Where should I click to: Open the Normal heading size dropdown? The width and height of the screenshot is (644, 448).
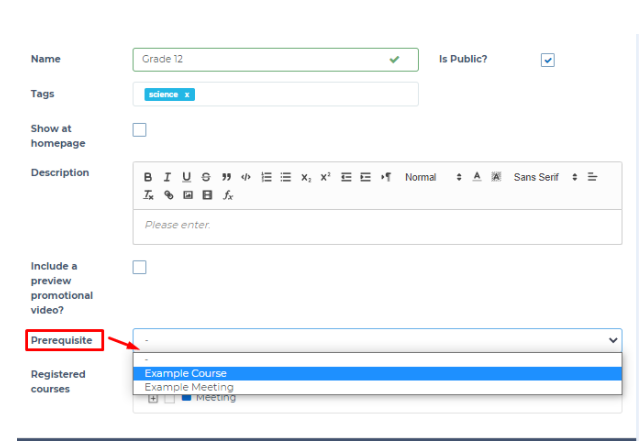[x=432, y=177]
